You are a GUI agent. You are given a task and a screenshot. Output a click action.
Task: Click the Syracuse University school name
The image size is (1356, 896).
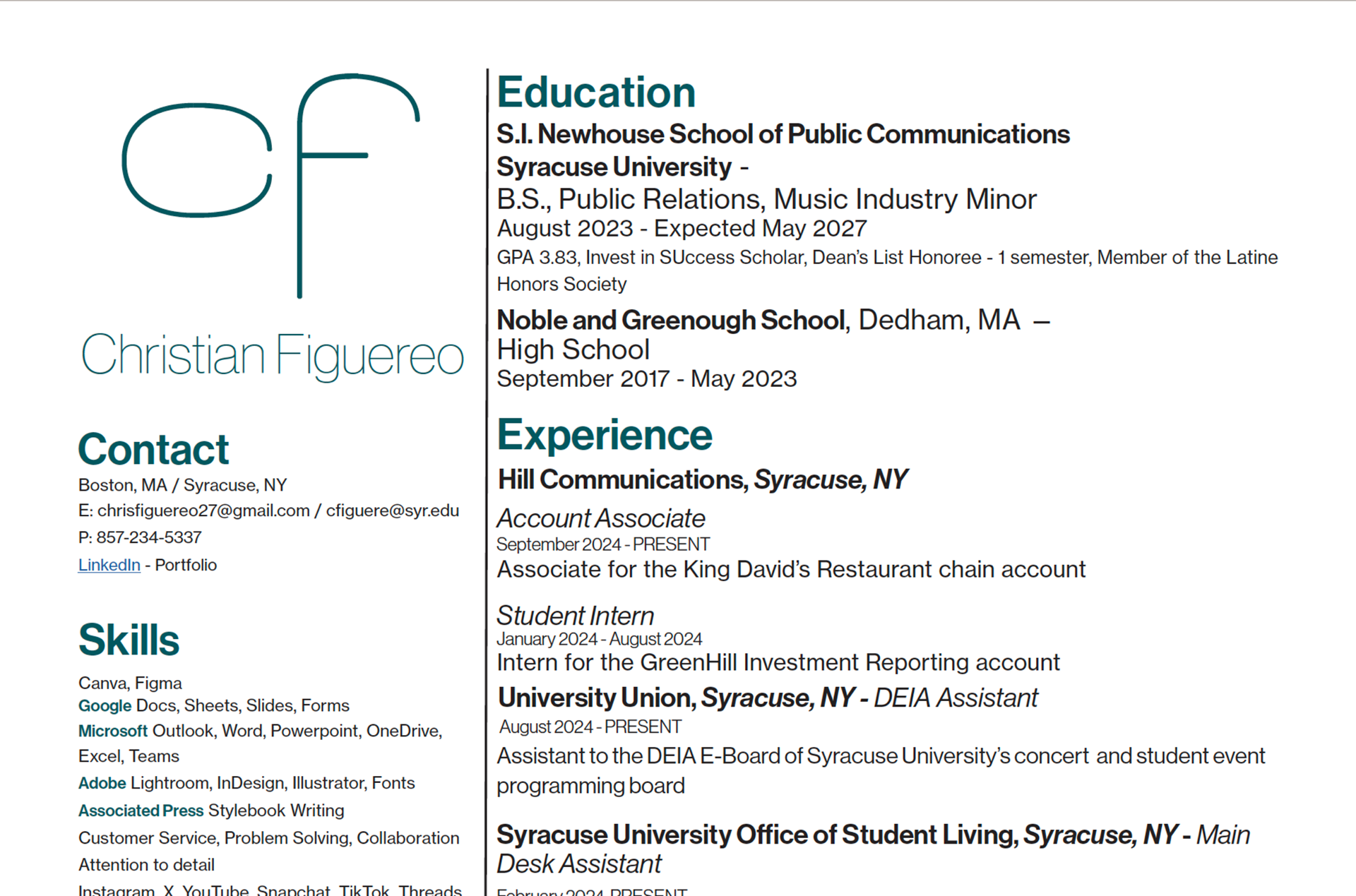click(x=614, y=167)
